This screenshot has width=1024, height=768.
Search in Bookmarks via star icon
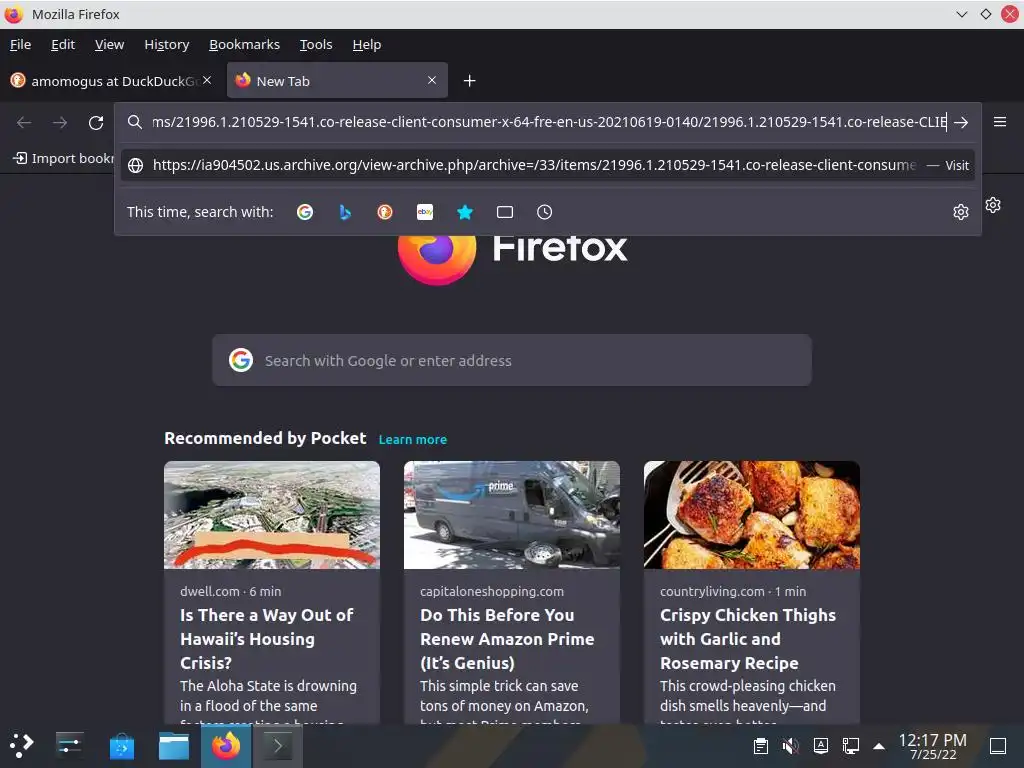point(465,212)
